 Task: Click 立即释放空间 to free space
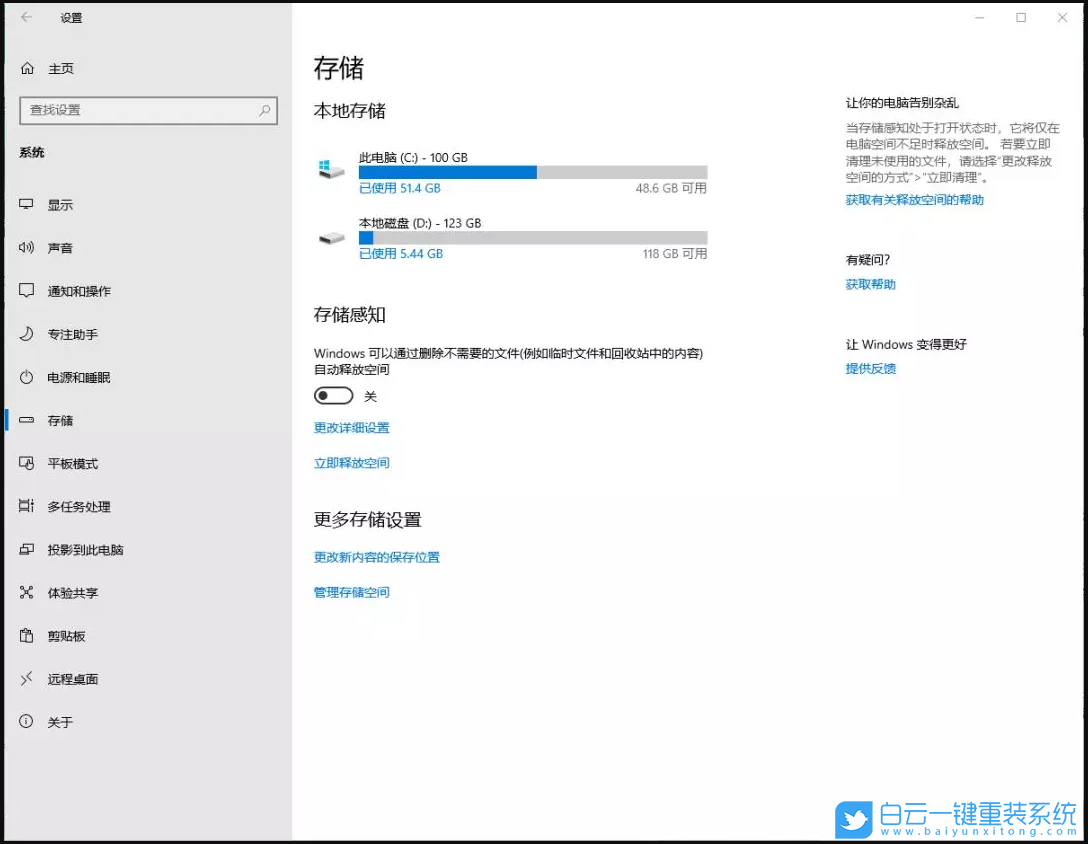tap(351, 462)
